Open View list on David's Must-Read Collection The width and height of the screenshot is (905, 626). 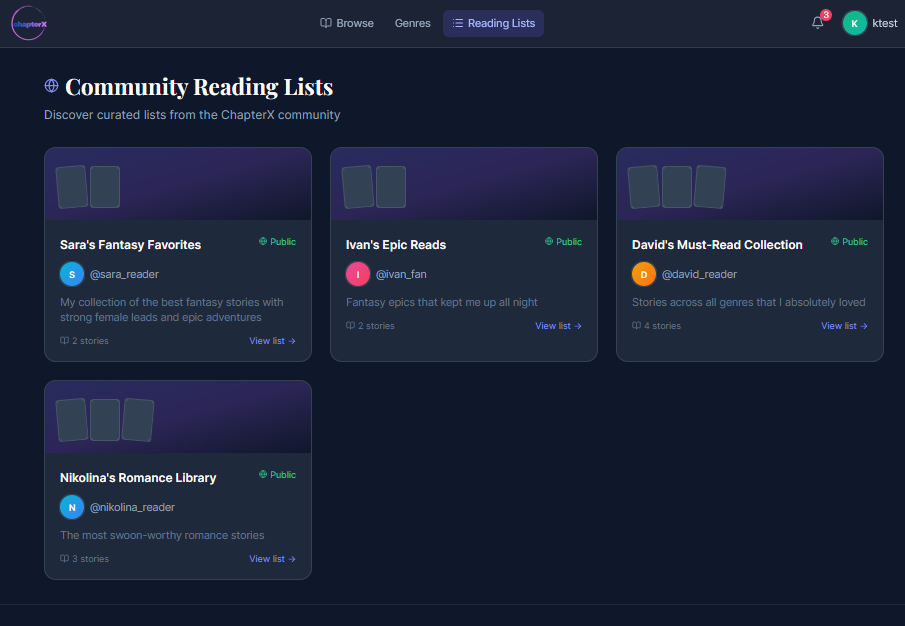(844, 326)
